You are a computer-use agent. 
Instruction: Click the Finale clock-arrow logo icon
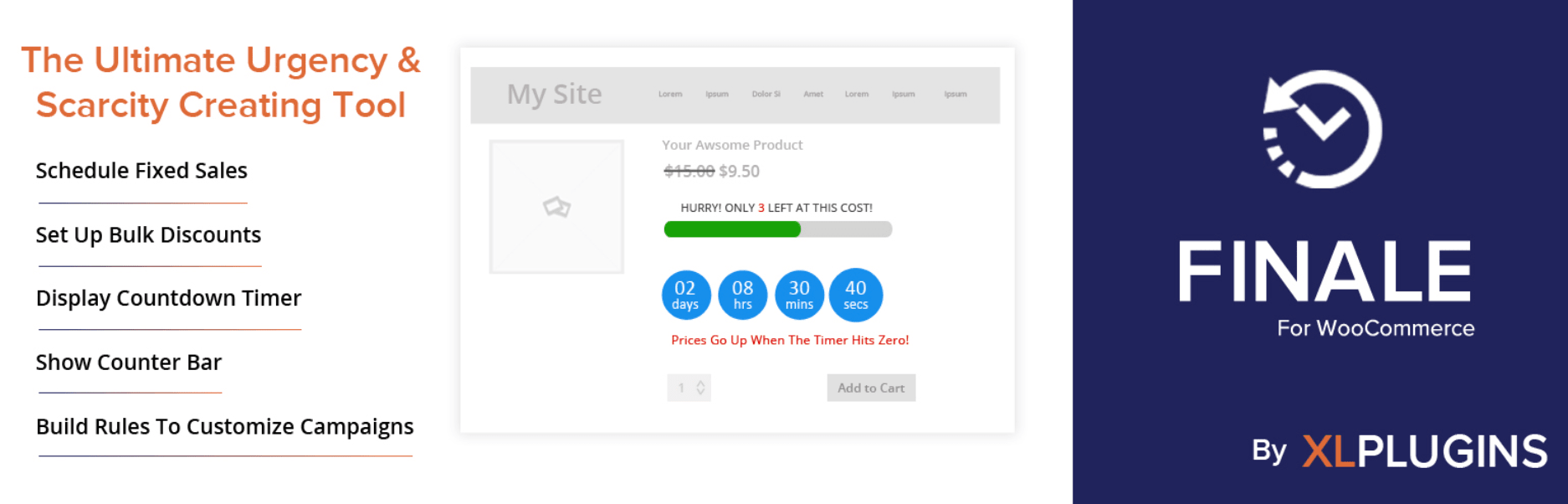tap(1322, 129)
